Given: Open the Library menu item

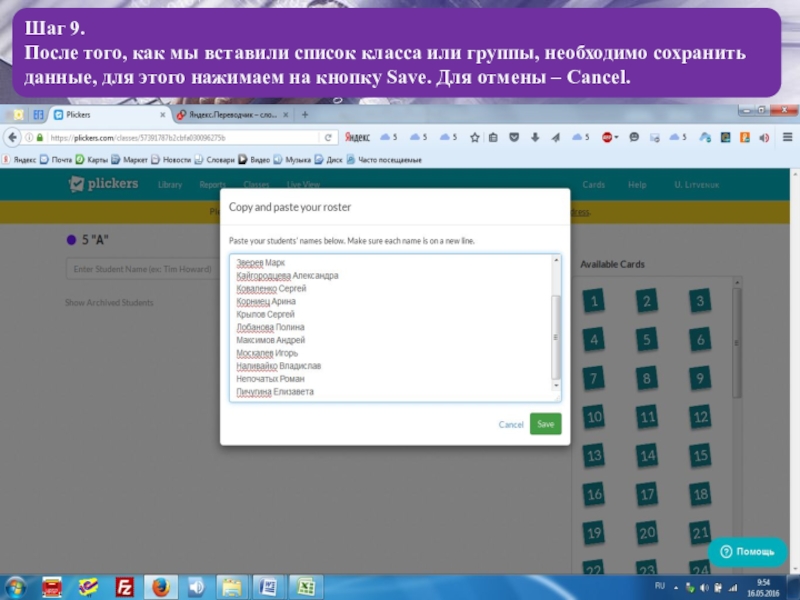Looking at the screenshot, I should 170,185.
